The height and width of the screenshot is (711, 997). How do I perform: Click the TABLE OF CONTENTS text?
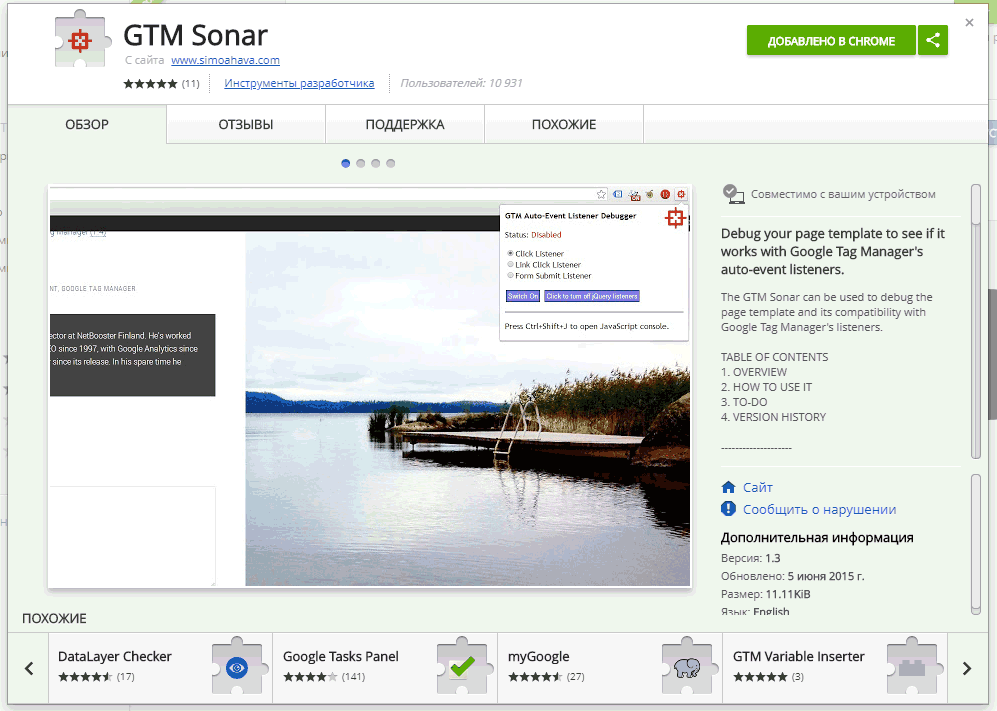[x=774, y=357]
